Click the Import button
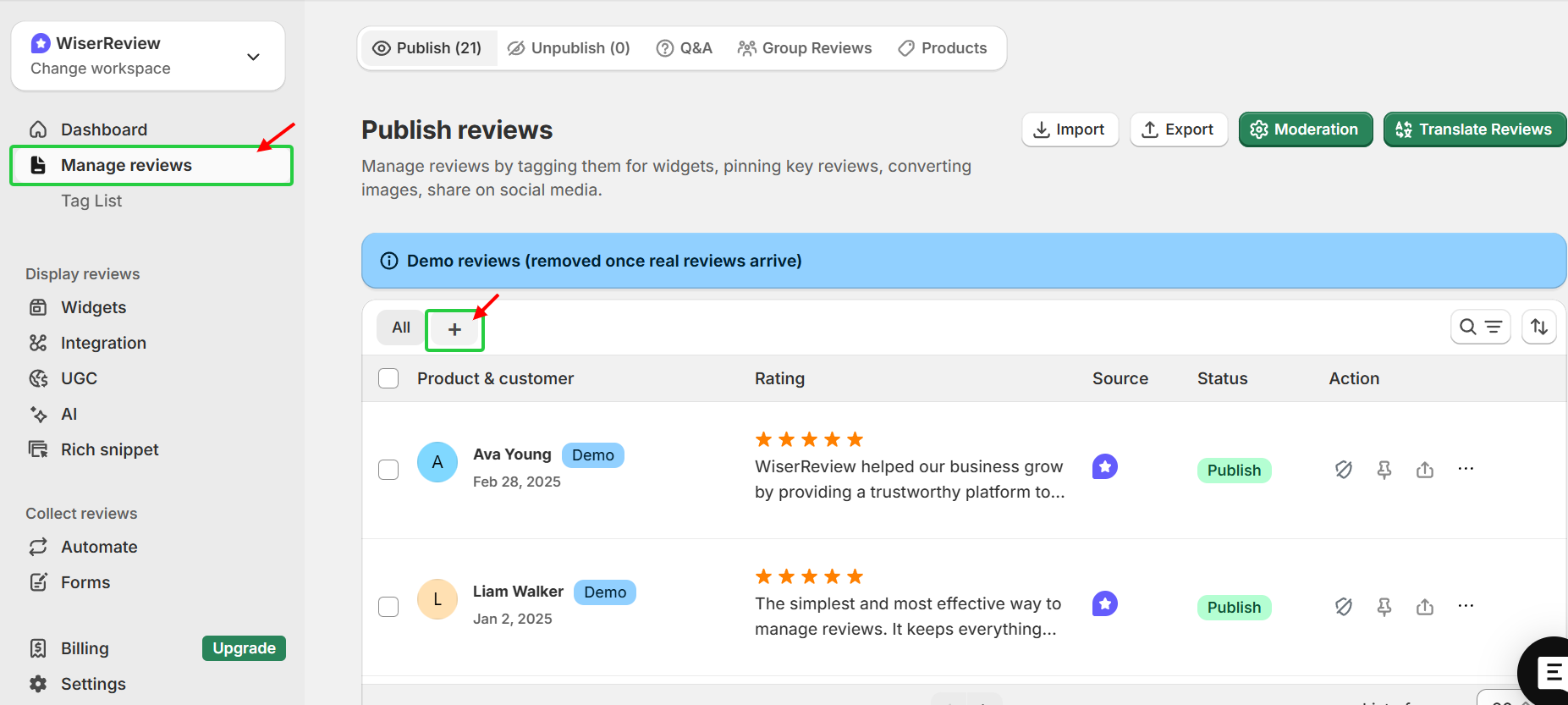The width and height of the screenshot is (1568, 705). [x=1070, y=129]
